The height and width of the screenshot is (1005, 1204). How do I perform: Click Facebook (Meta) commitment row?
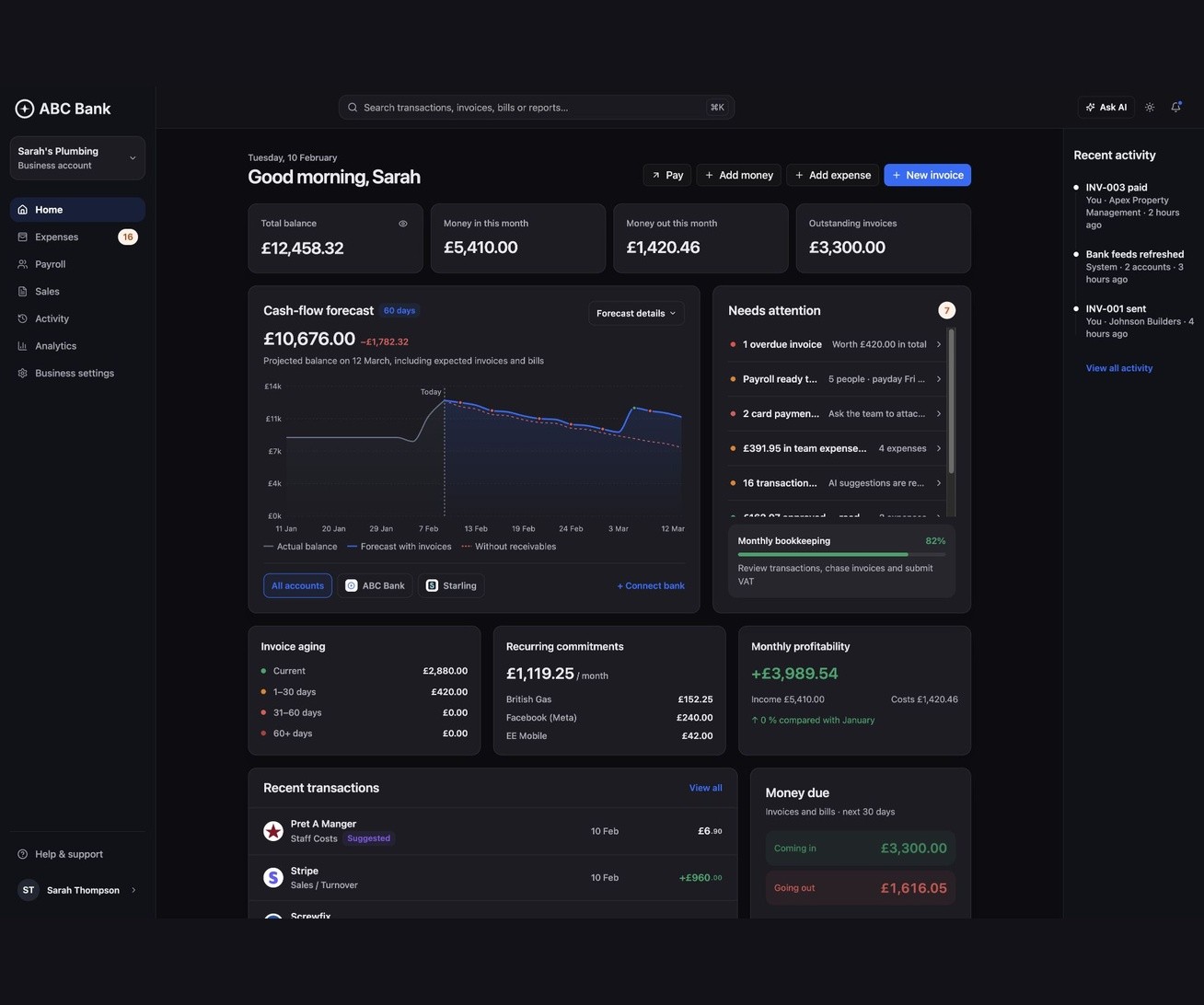click(609, 718)
